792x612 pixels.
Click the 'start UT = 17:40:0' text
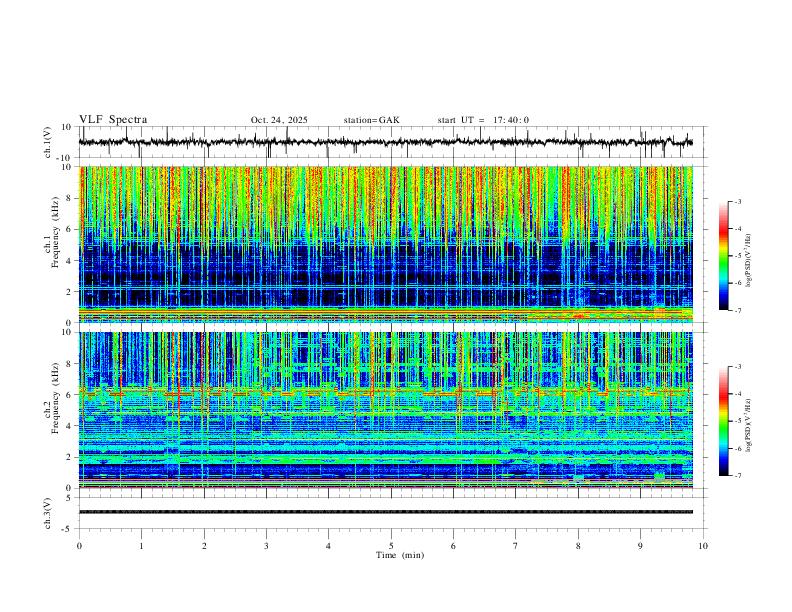[483, 120]
